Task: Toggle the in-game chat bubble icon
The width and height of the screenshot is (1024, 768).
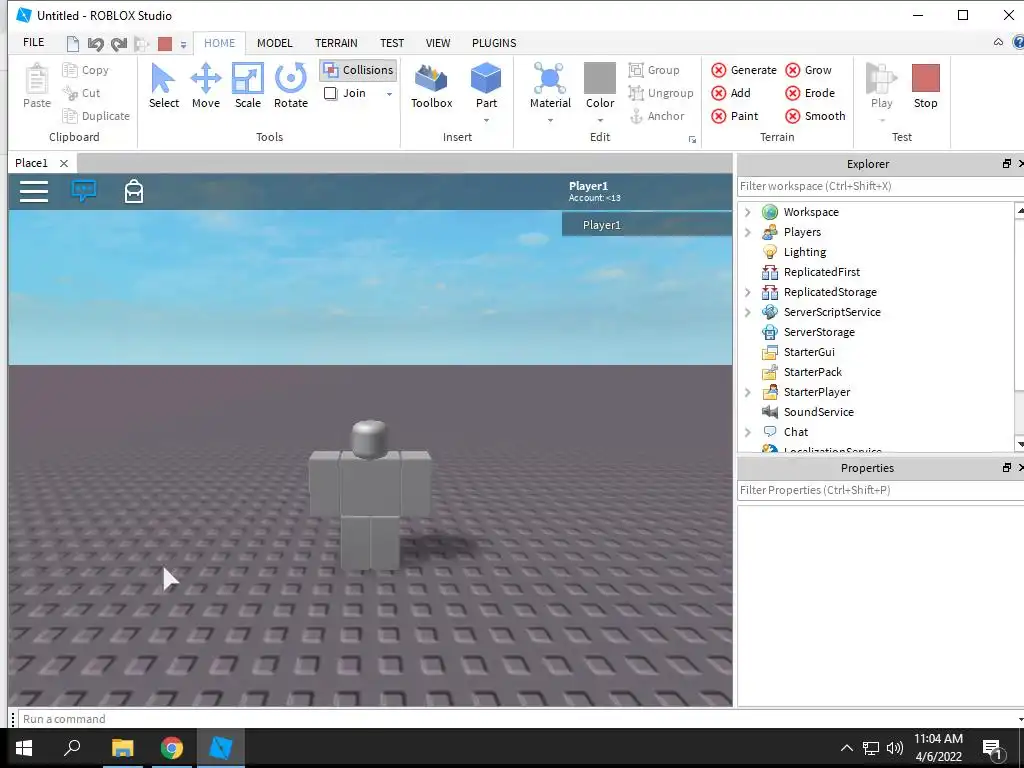Action: pyautogui.click(x=84, y=191)
